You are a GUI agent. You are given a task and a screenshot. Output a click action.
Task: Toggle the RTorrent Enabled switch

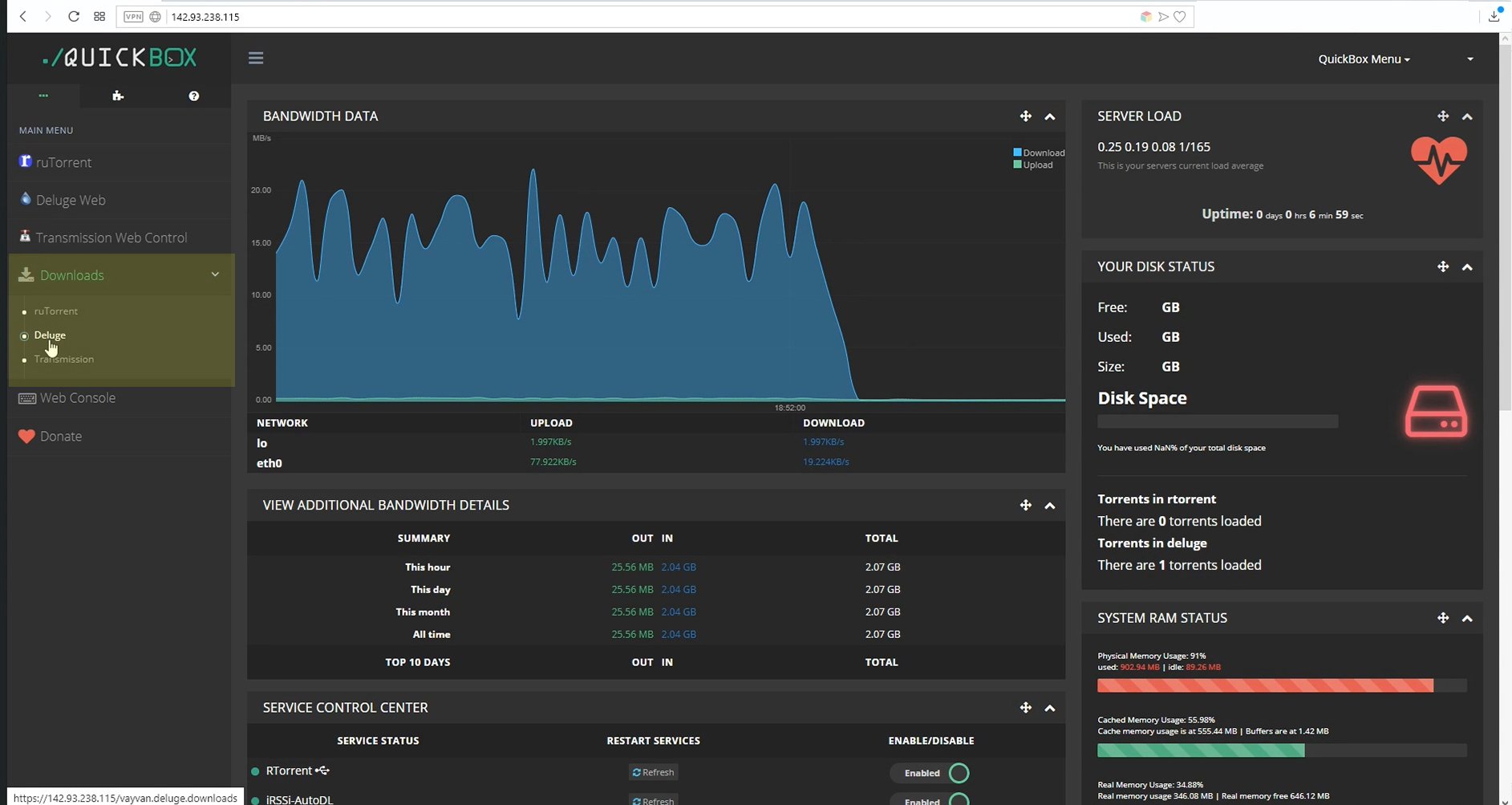930,773
